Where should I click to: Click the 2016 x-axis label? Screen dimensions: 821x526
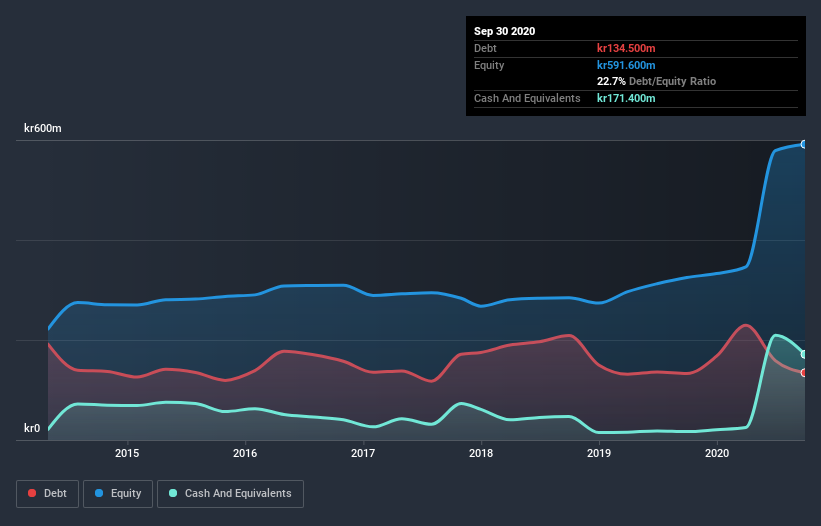[245, 453]
